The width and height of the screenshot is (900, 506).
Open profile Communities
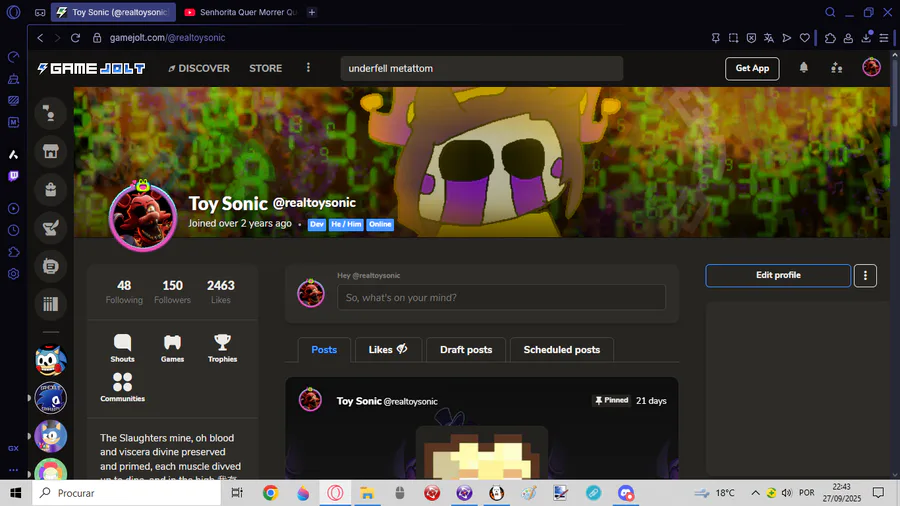coord(122,387)
